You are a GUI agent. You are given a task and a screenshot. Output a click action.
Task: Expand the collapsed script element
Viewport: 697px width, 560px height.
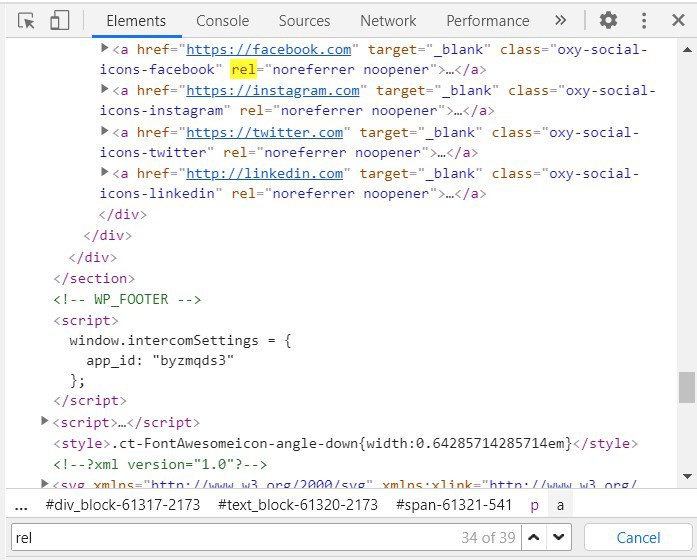coord(44,420)
